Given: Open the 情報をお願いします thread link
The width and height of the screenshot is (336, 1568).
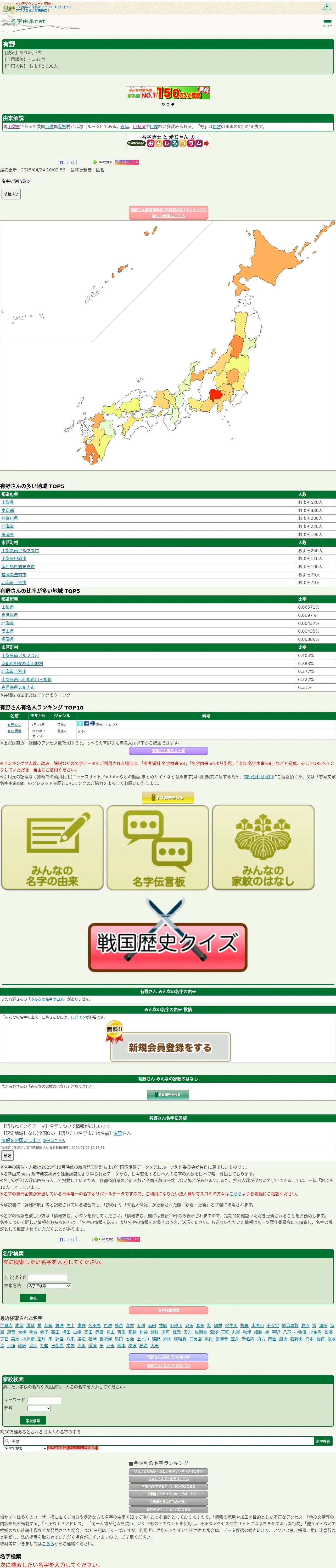Looking at the screenshot, I should 21,1141.
